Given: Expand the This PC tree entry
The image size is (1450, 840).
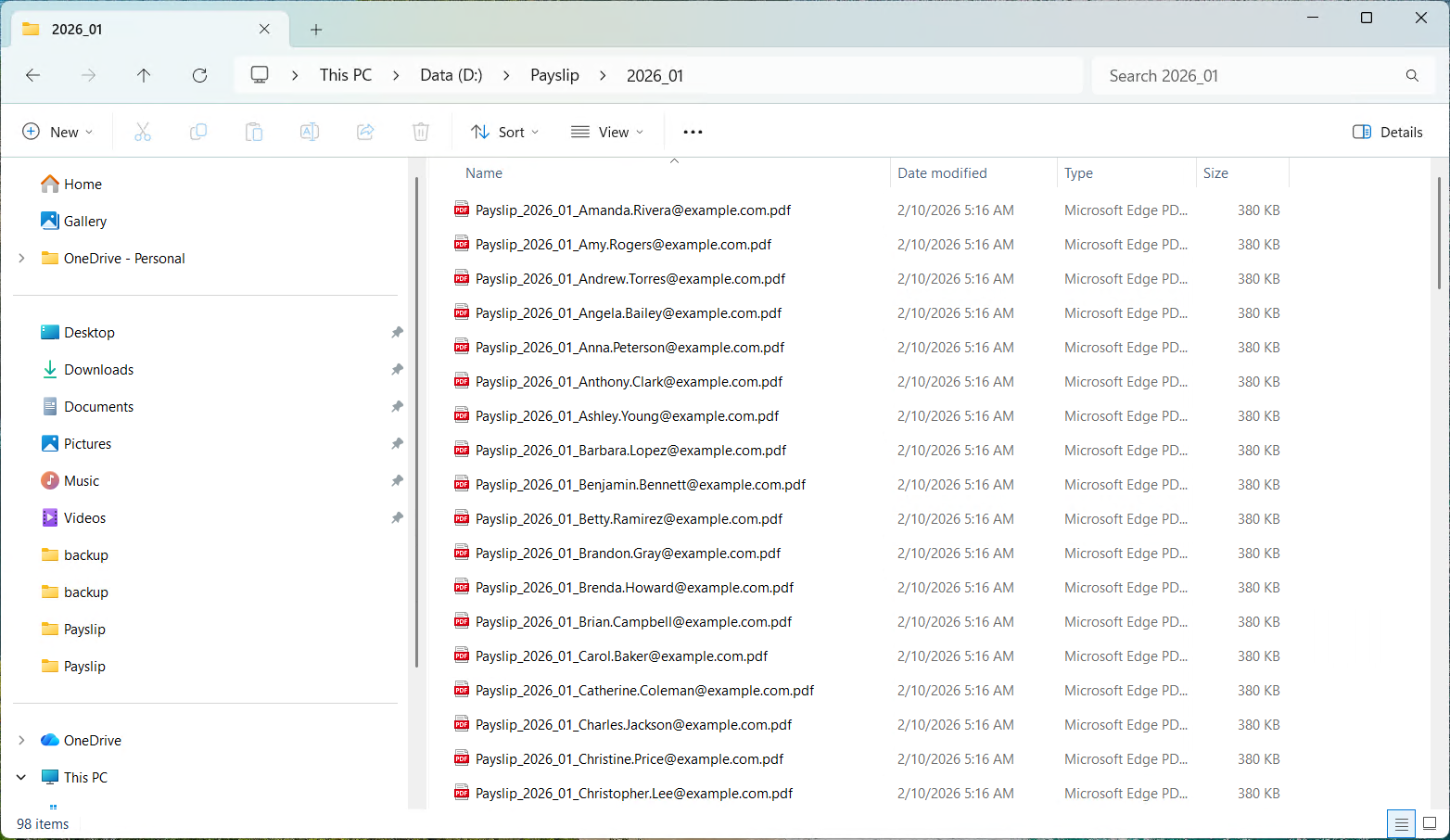Looking at the screenshot, I should click(x=20, y=777).
